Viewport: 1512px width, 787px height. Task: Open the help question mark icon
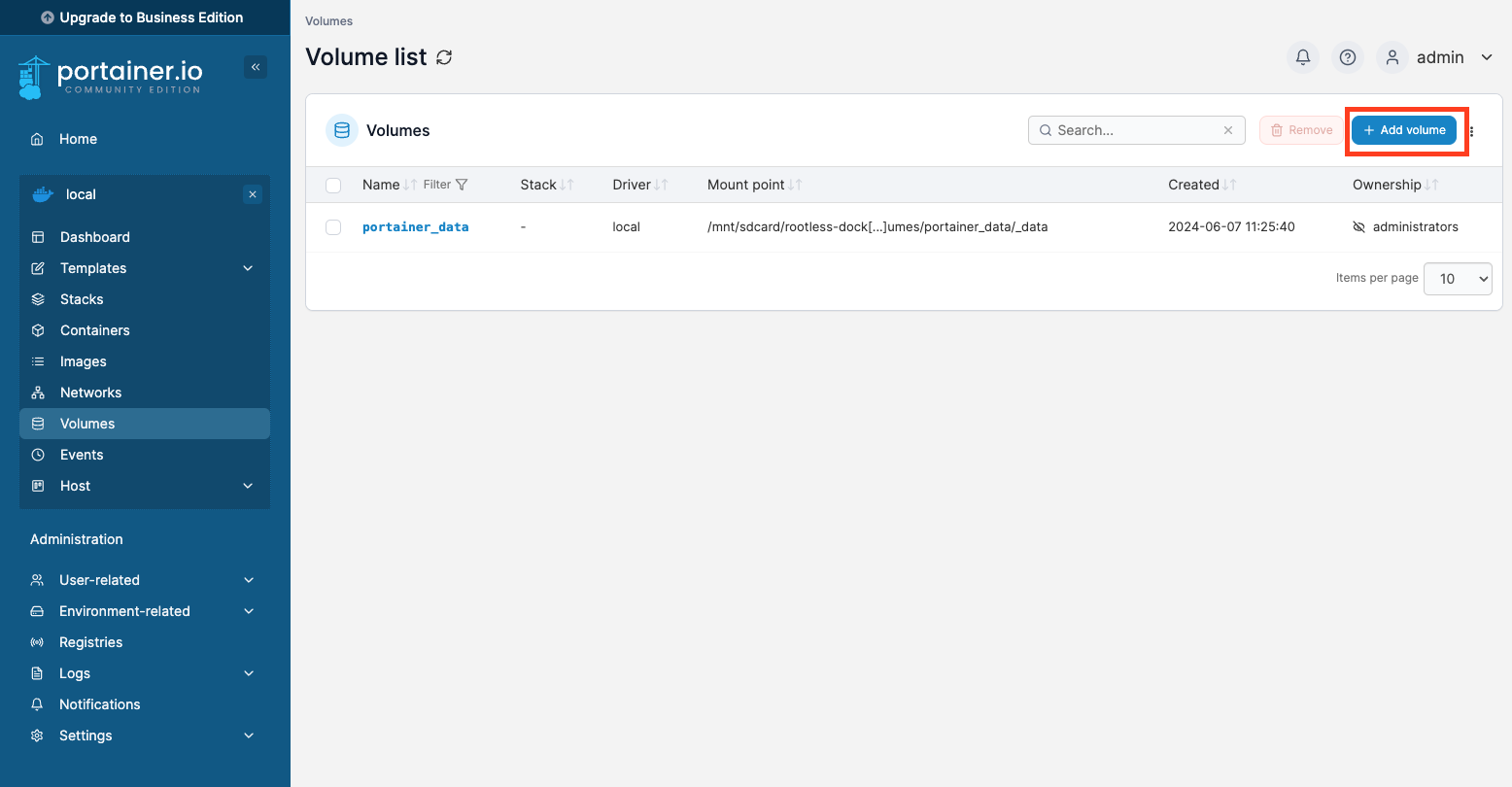(x=1348, y=57)
